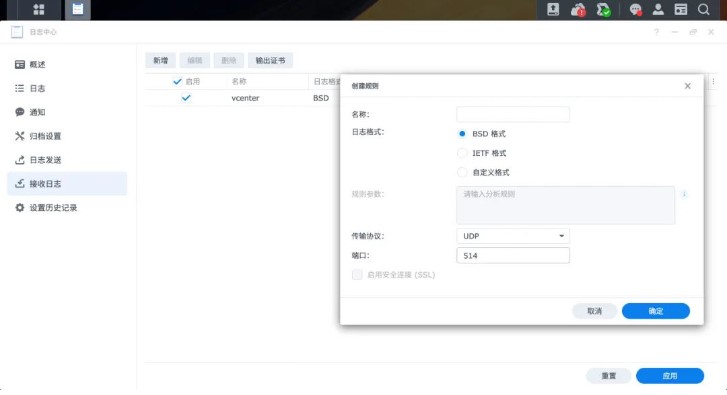Check 启用安全连接 (SSL) checkbox
This screenshot has width=727, height=395.
pyautogui.click(x=357, y=275)
